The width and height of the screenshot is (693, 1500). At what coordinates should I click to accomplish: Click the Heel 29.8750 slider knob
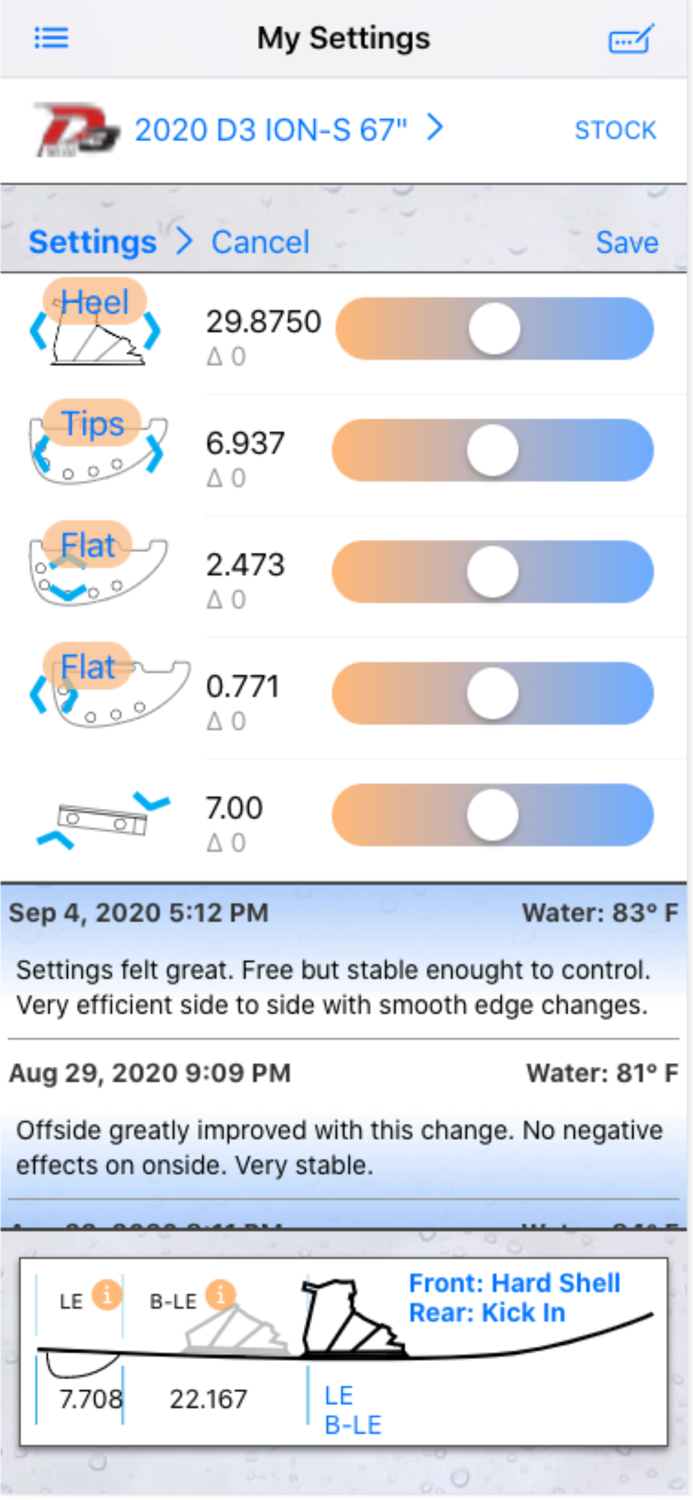[x=495, y=328]
